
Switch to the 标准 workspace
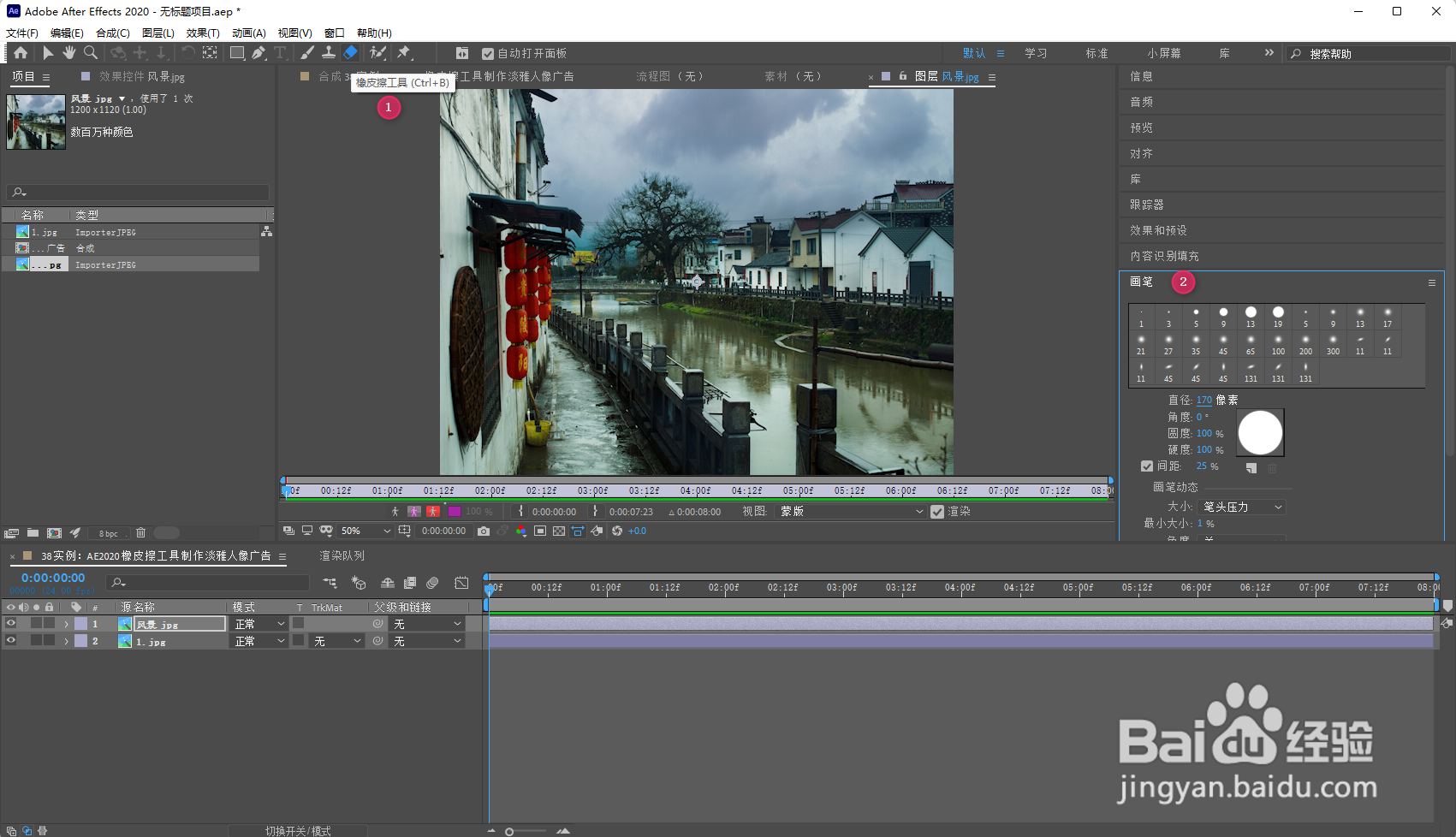click(1096, 54)
